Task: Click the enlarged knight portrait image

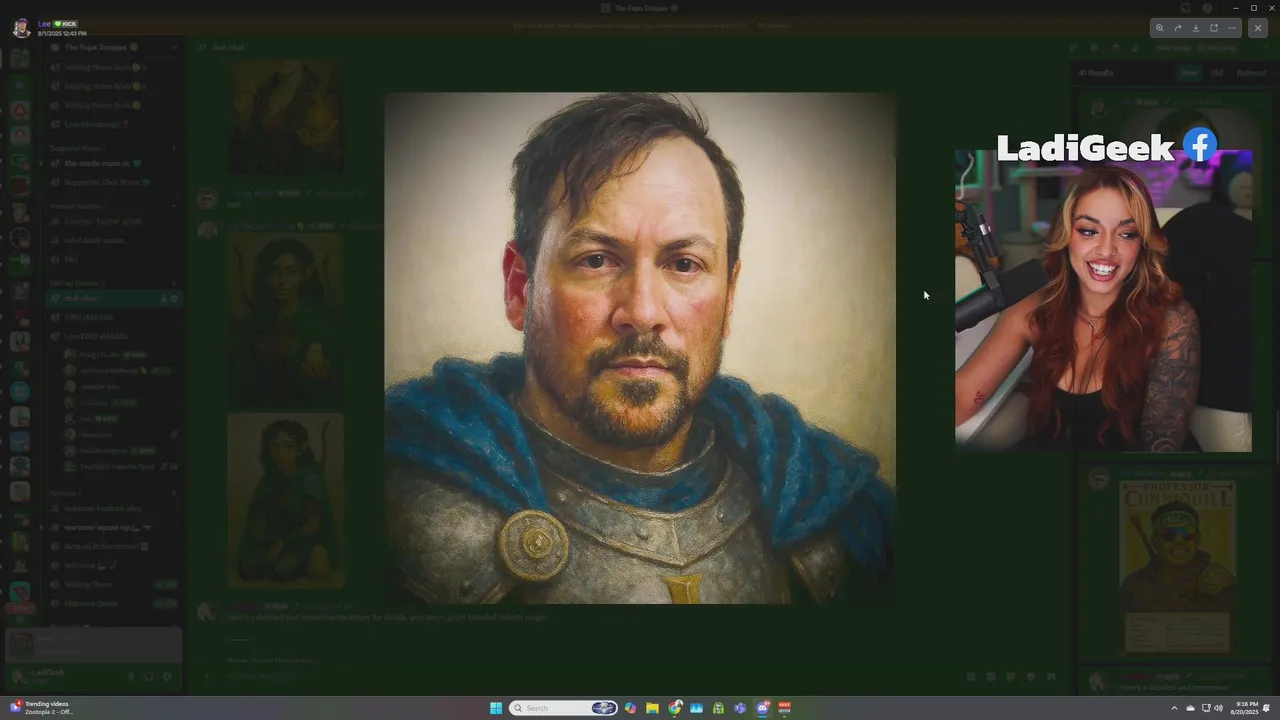Action: pyautogui.click(x=640, y=348)
